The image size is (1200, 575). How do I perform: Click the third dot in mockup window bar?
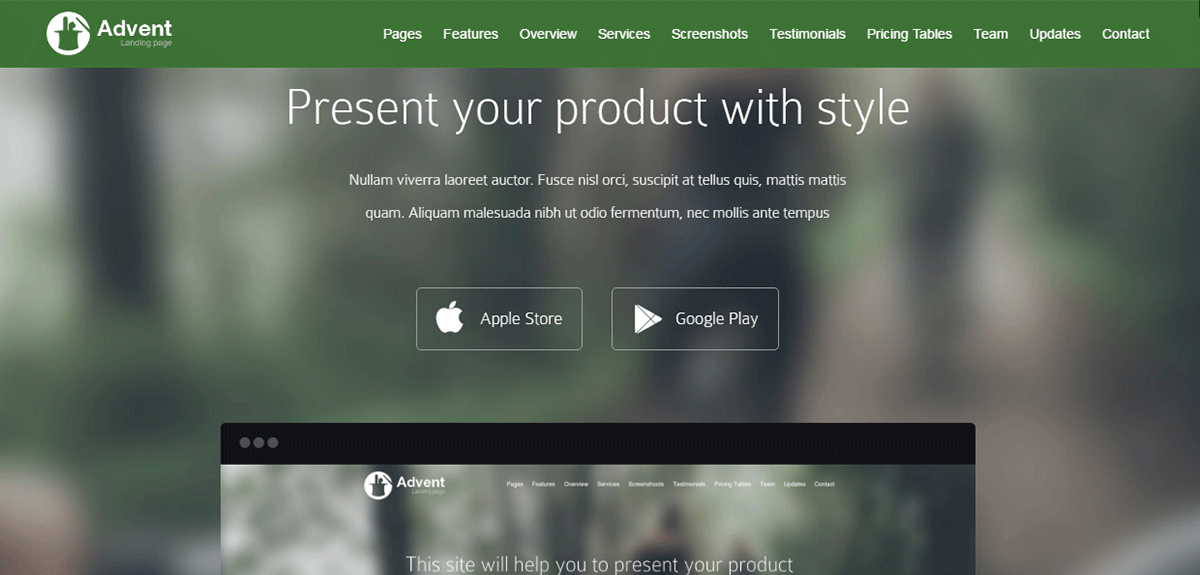[x=272, y=442]
